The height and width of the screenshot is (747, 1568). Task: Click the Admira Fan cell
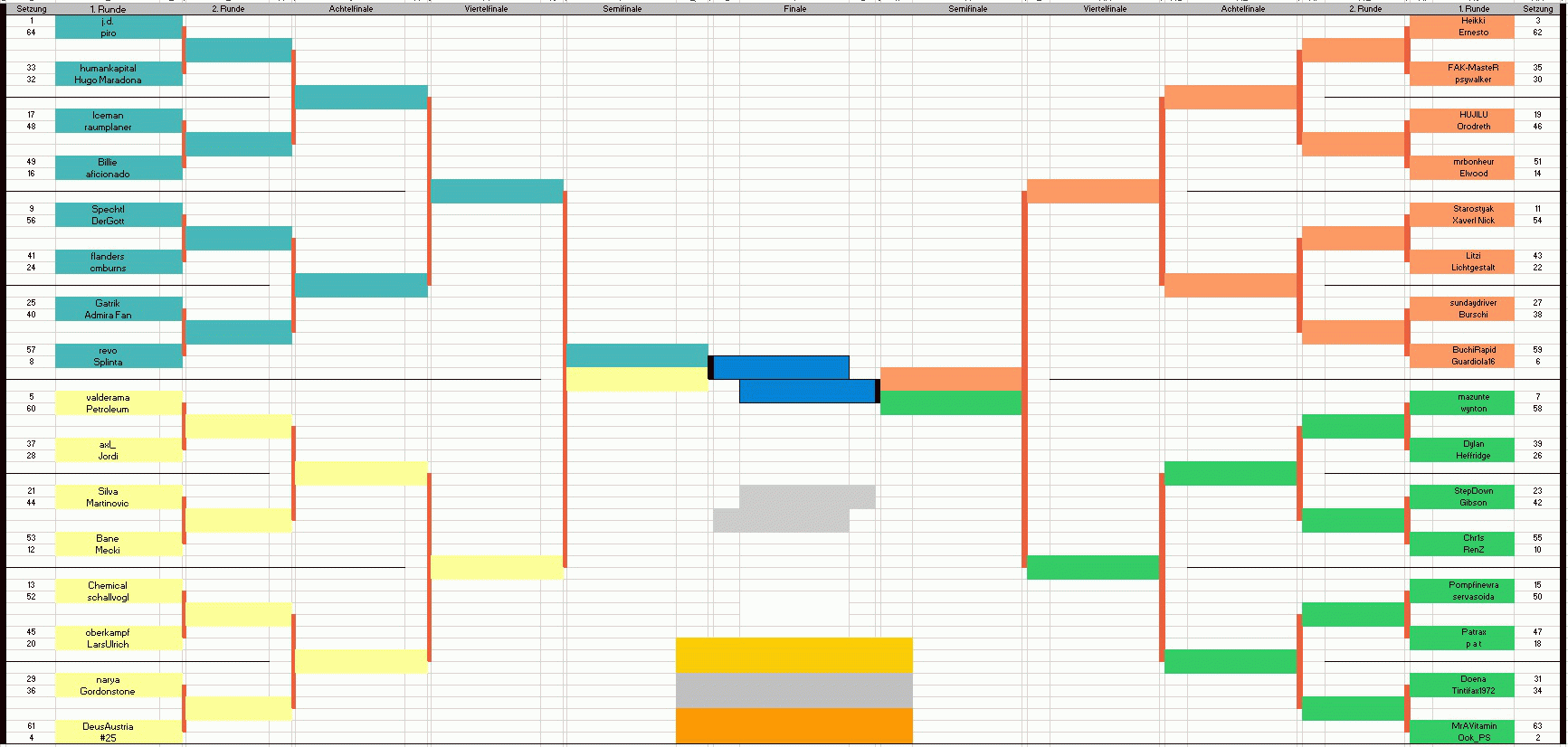[x=119, y=315]
